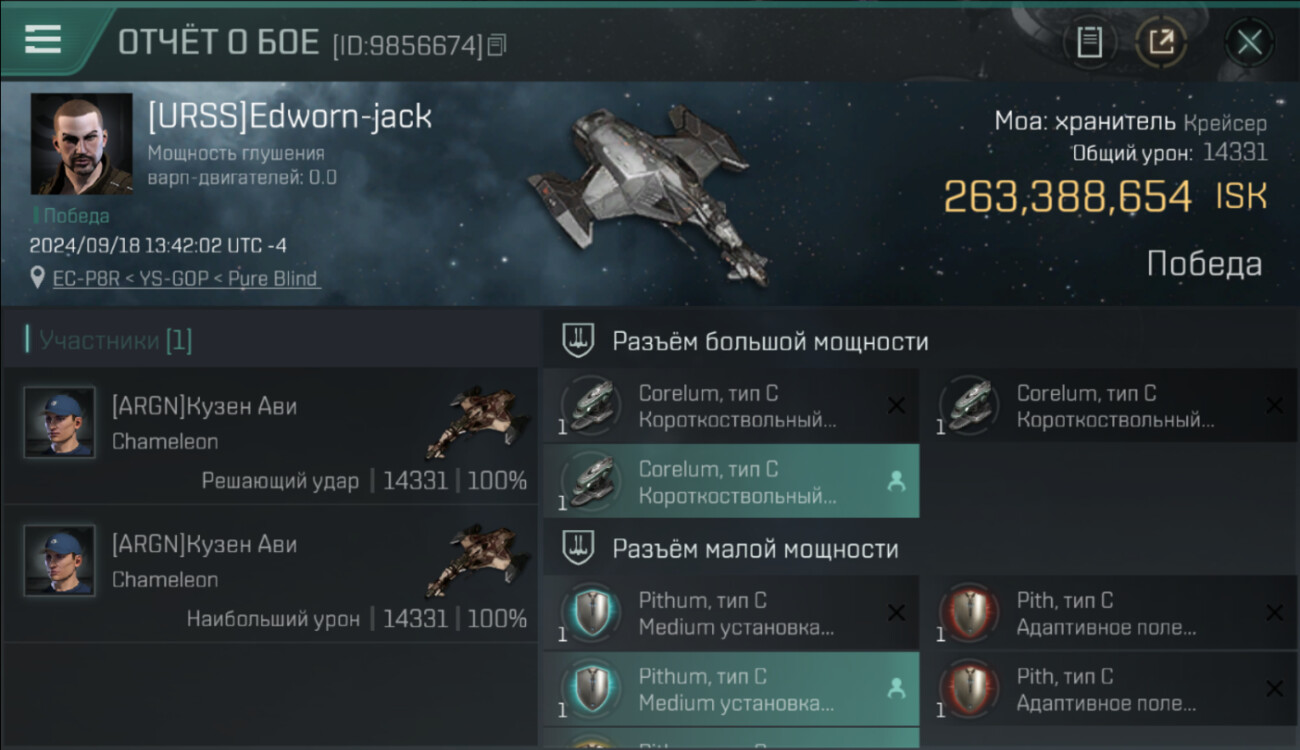Screen dimensions: 1300x750
Task: Open Кузен Ави portrait in Наибольший урон row
Action: (x=60, y=561)
